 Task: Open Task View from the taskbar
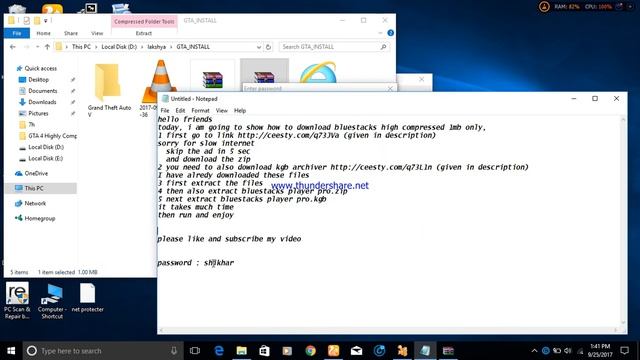195,351
